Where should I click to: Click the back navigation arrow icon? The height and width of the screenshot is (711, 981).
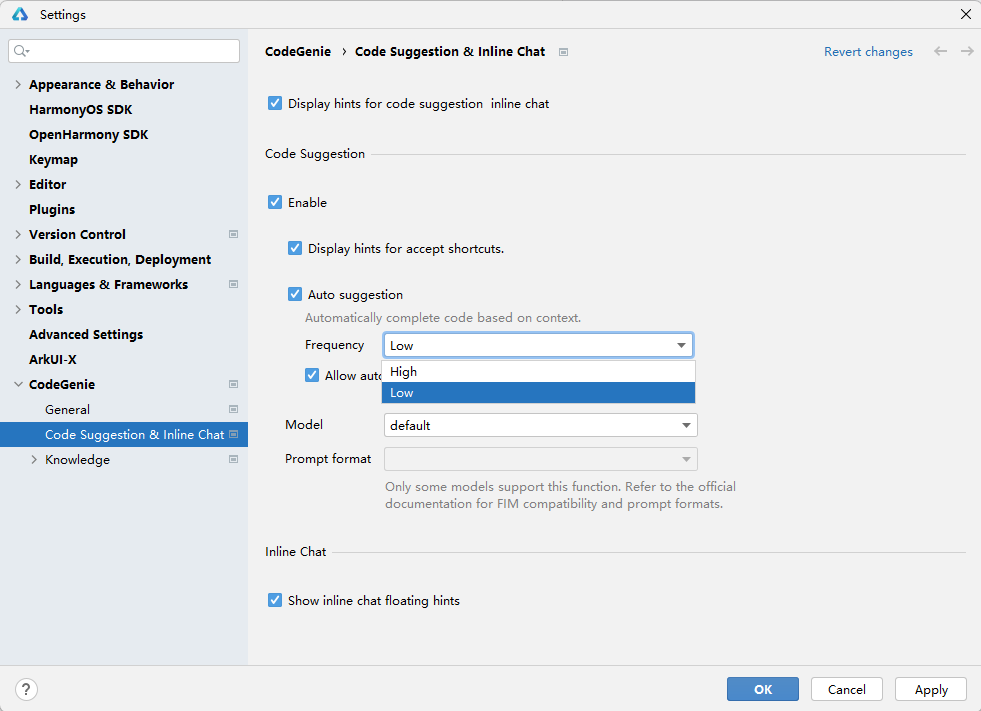pyautogui.click(x=940, y=51)
